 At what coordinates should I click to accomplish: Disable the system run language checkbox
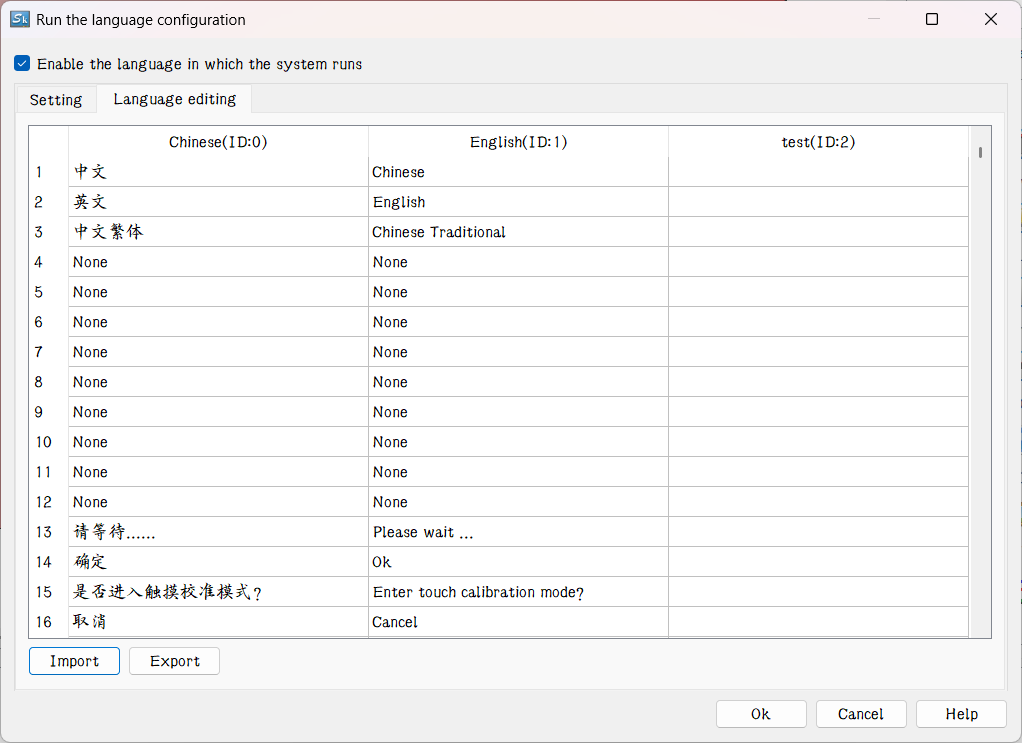(22, 64)
